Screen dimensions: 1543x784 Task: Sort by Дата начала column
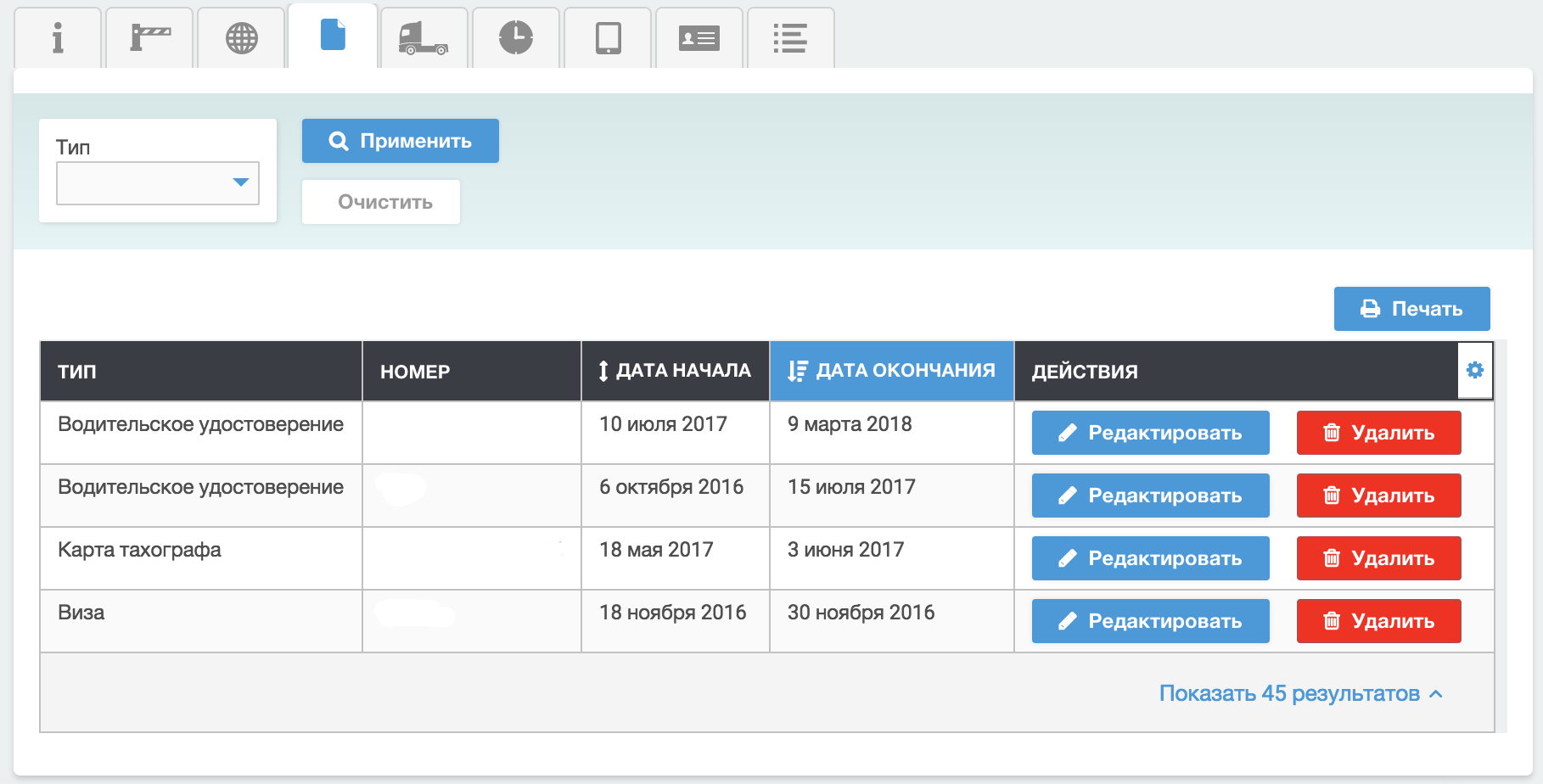675,371
